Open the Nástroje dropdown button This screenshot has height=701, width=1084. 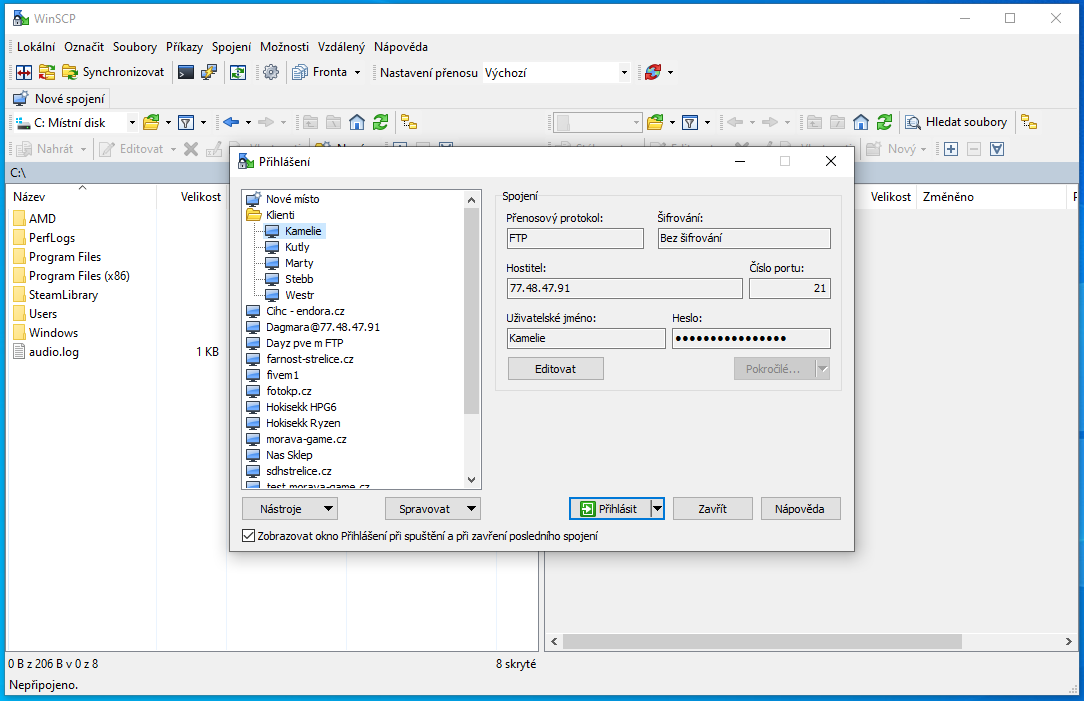tap(289, 509)
